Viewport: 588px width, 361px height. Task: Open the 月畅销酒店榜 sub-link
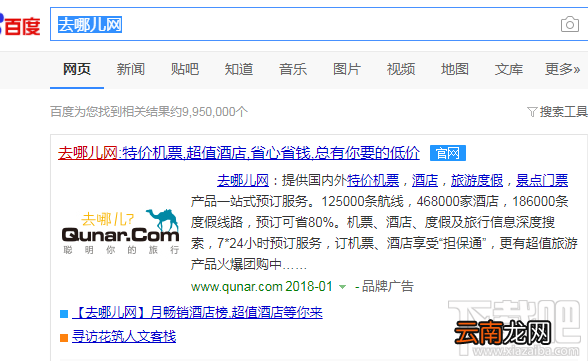197,313
